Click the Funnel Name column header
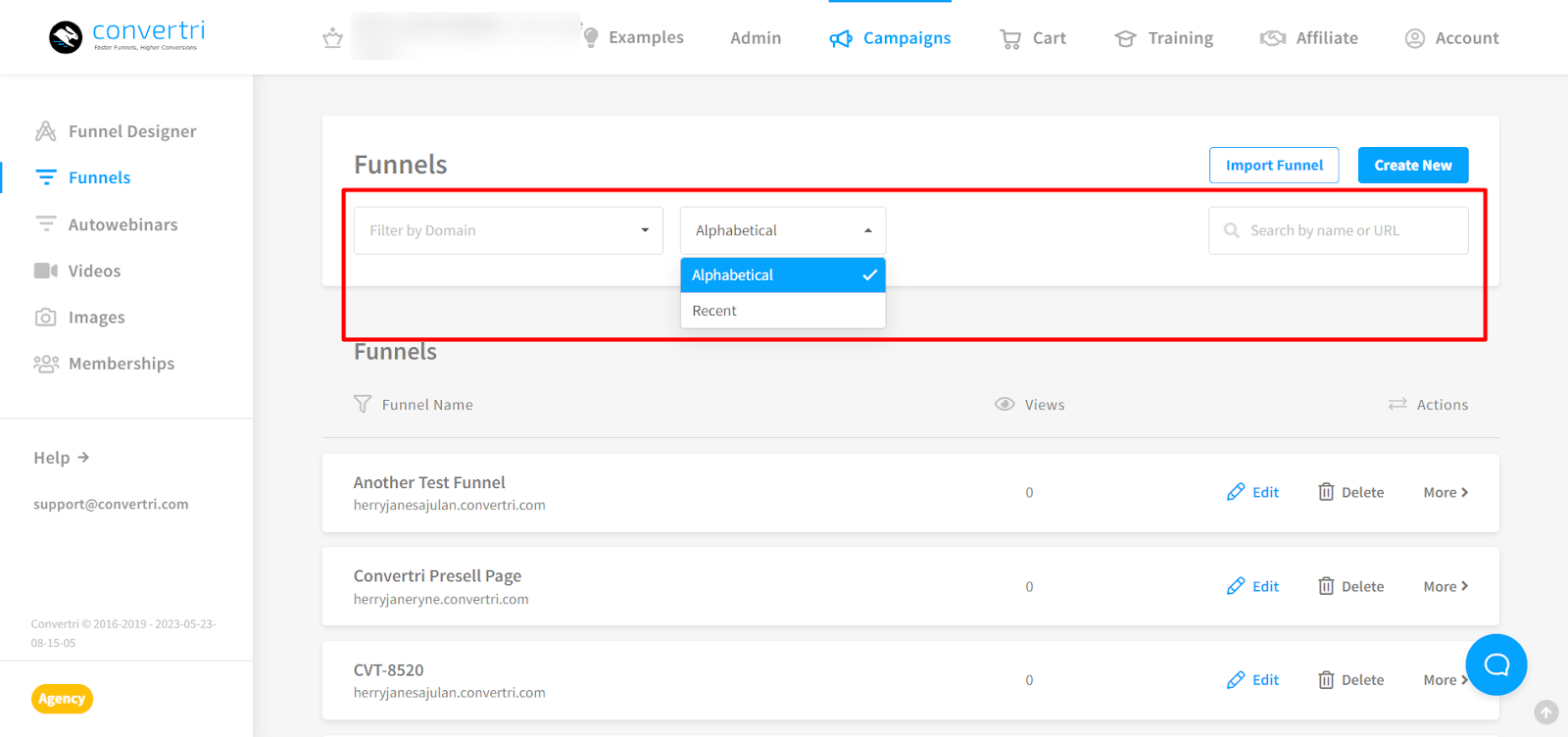 click(x=427, y=404)
